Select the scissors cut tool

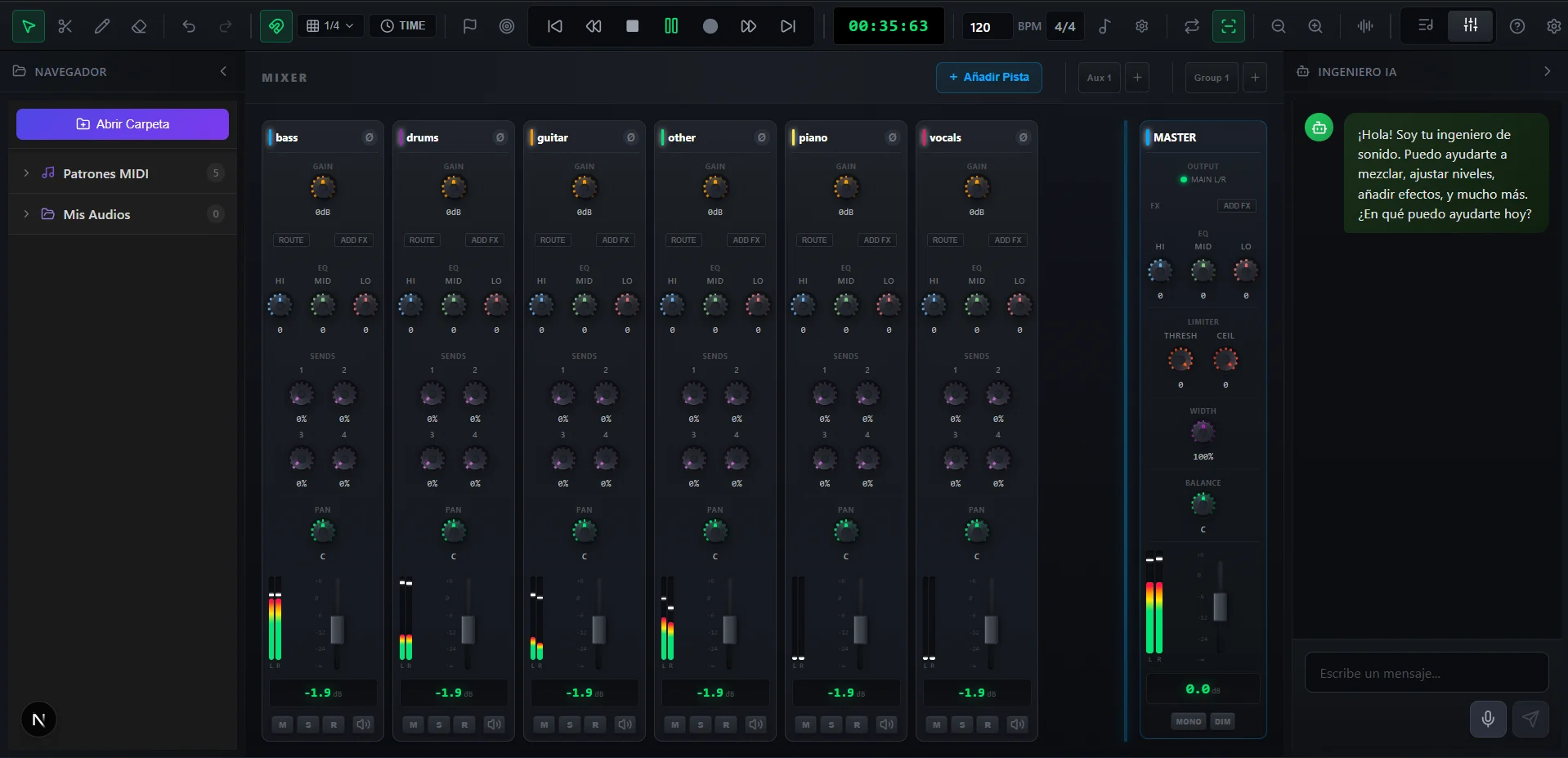(65, 26)
